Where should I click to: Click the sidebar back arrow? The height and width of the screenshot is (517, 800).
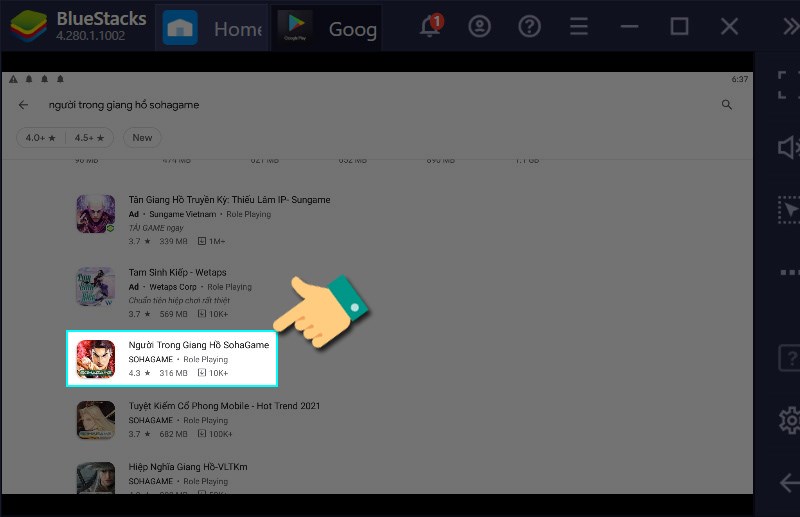(790, 483)
